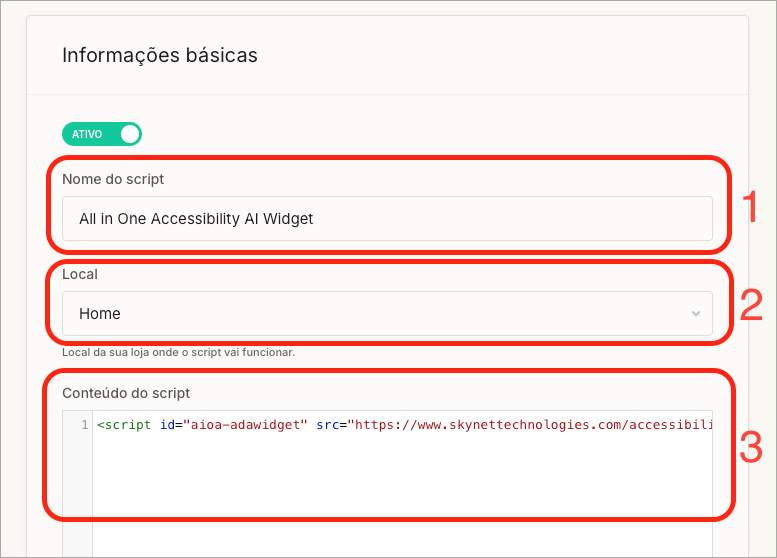Click the chevron arrow in the Local dropdown
This screenshot has width=777, height=558.
click(696, 314)
